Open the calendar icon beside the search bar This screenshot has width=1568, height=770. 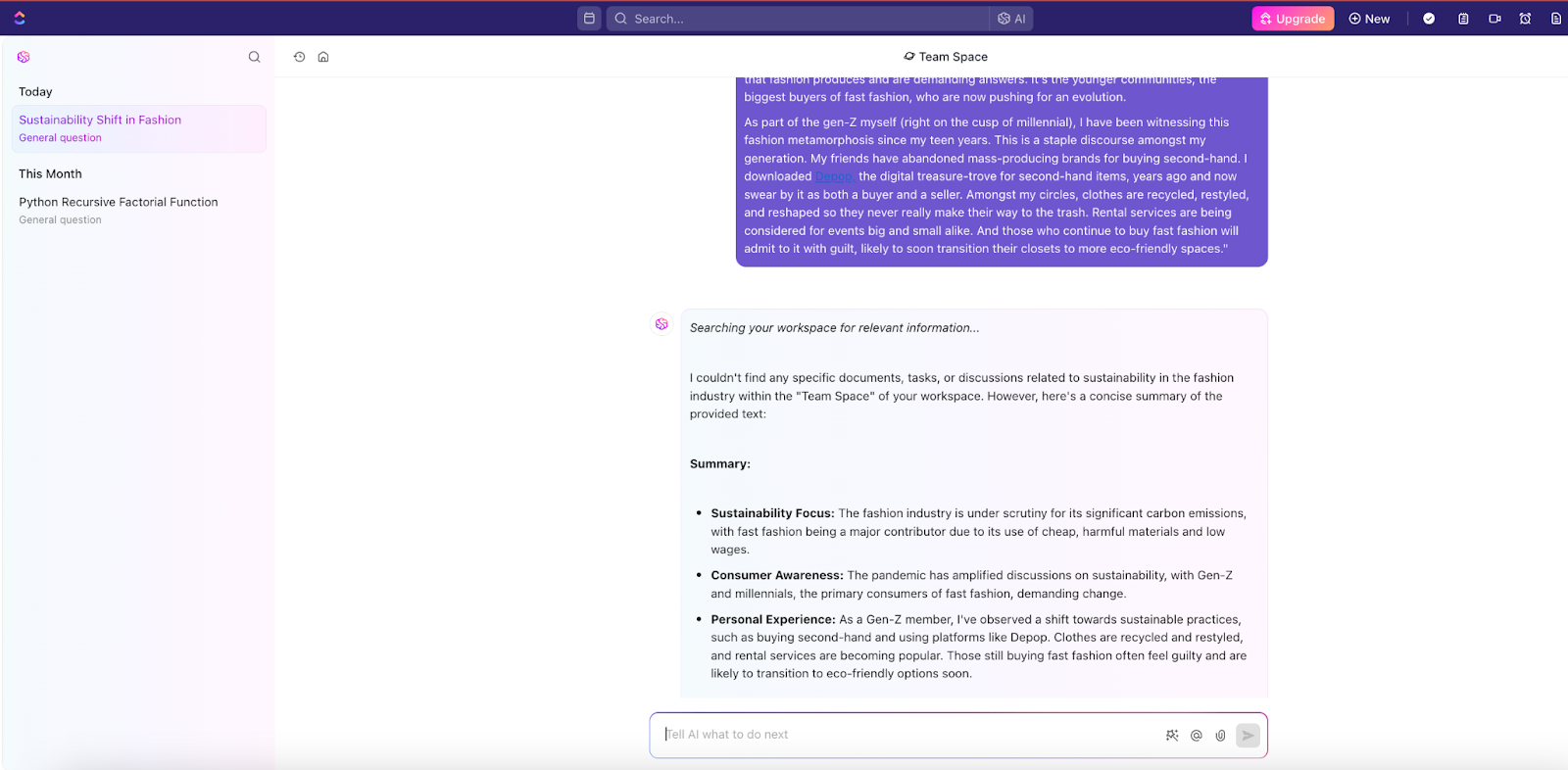(x=589, y=19)
